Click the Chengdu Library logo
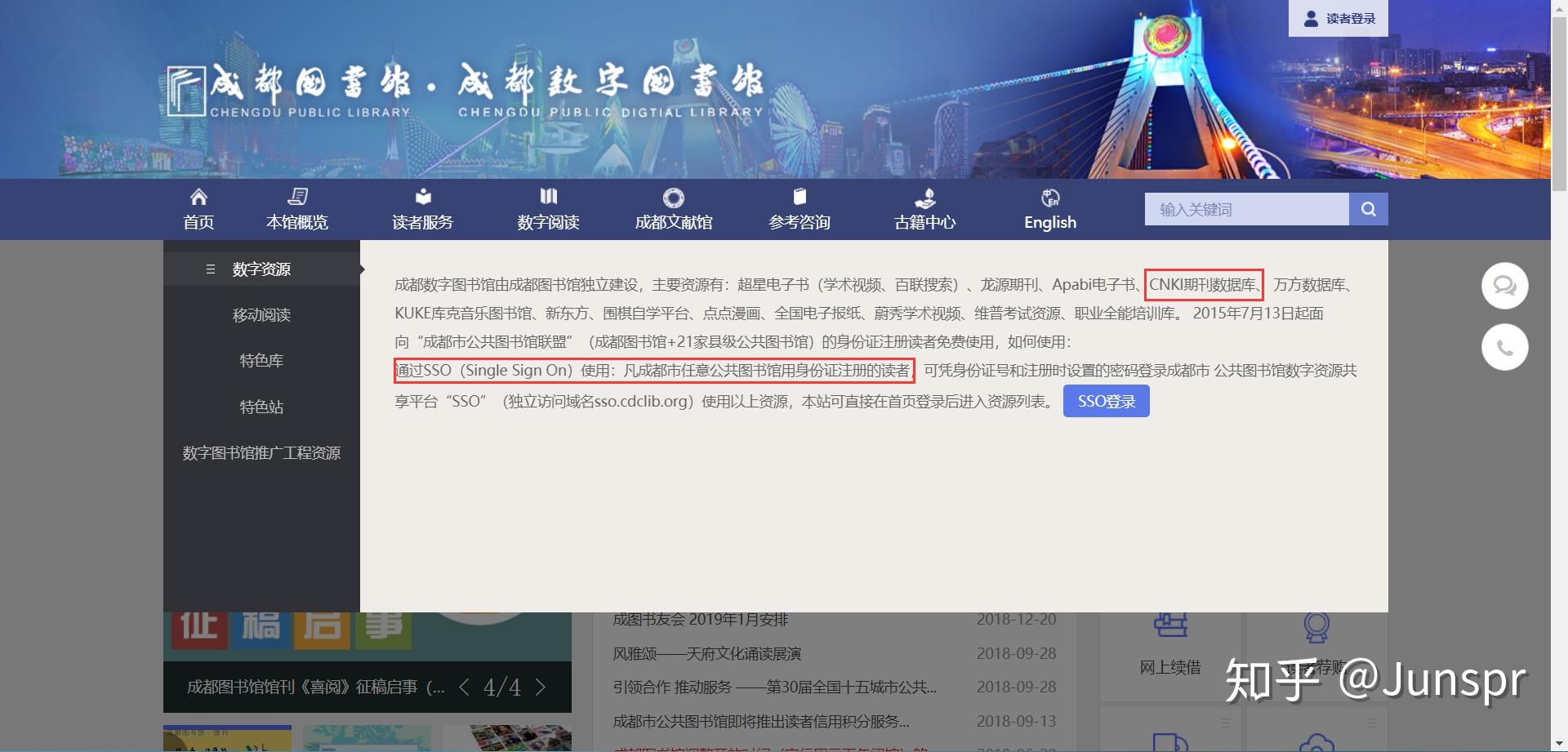Screen dimensions: 1568x752 pos(465,90)
